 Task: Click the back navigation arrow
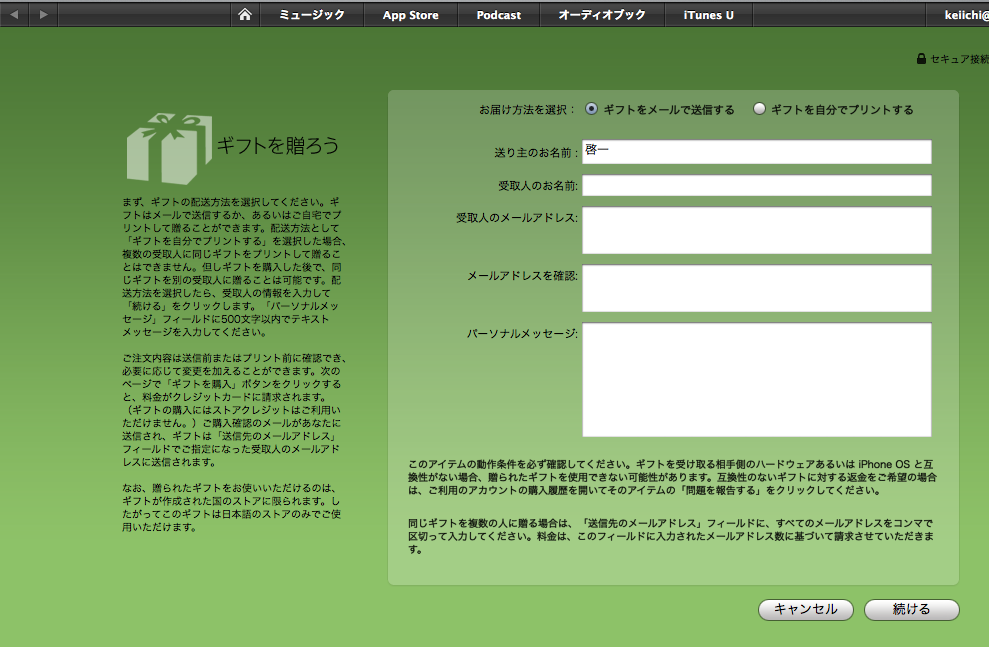pos(15,15)
